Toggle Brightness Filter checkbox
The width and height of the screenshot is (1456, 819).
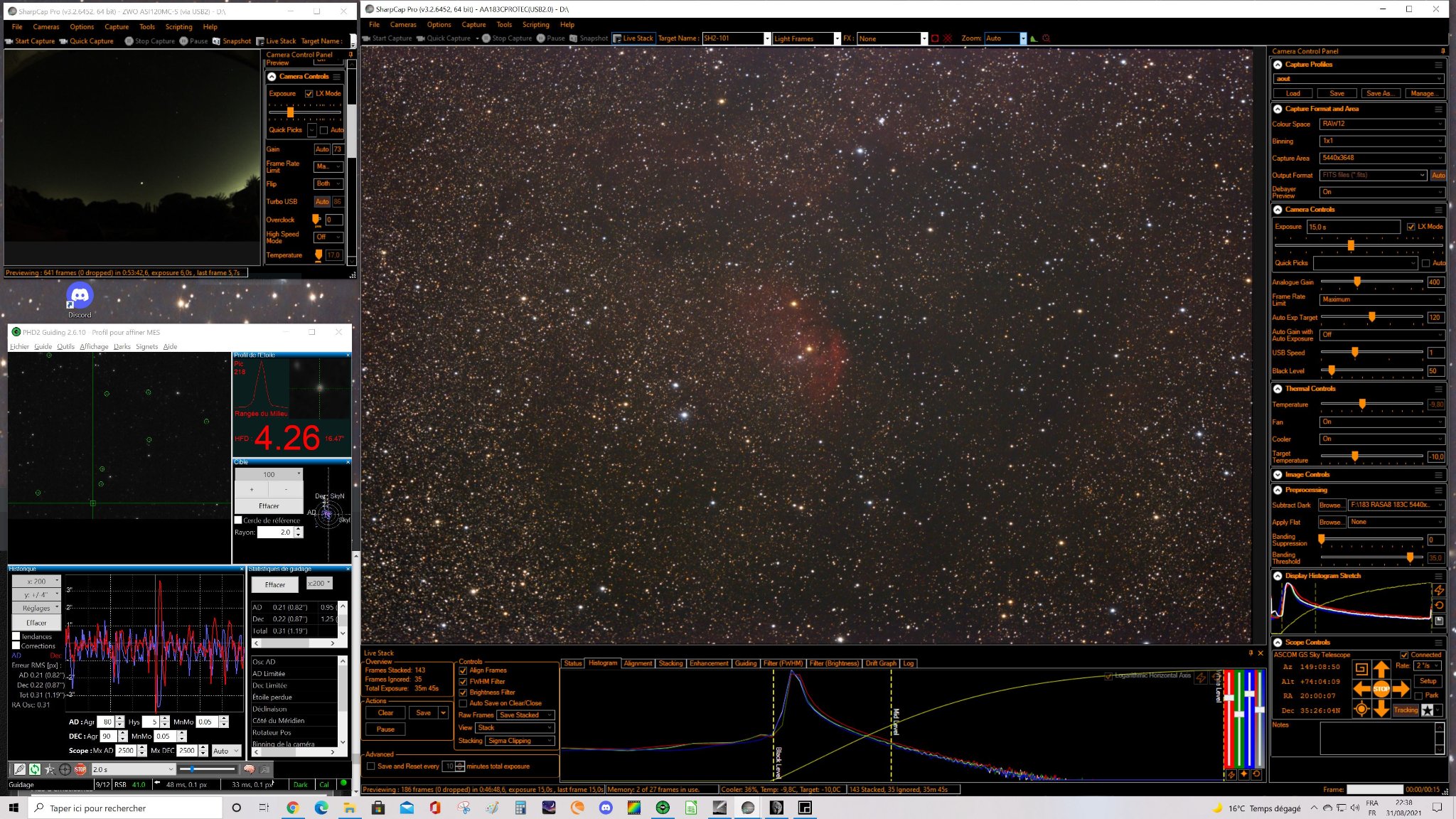click(463, 692)
